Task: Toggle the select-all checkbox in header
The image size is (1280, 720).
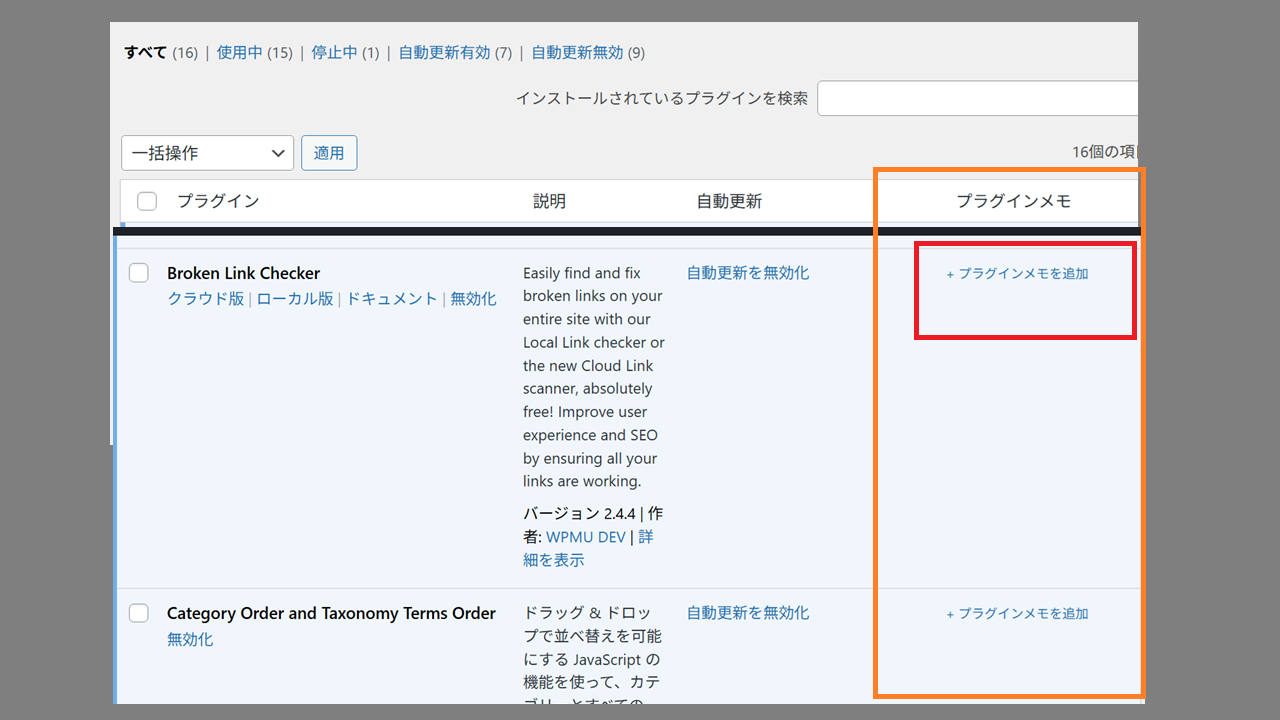Action: 147,201
